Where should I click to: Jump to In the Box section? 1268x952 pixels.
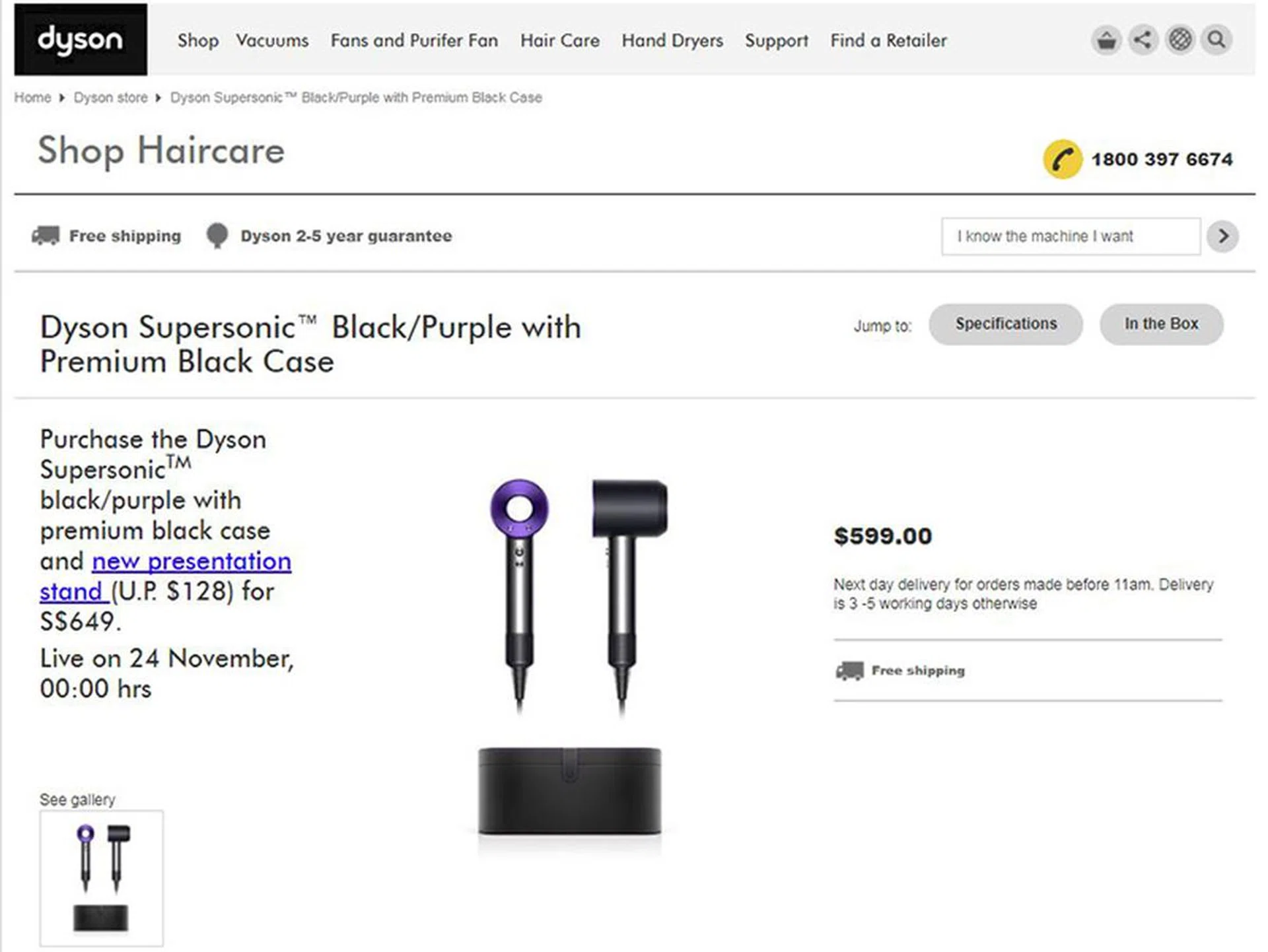tap(1161, 324)
